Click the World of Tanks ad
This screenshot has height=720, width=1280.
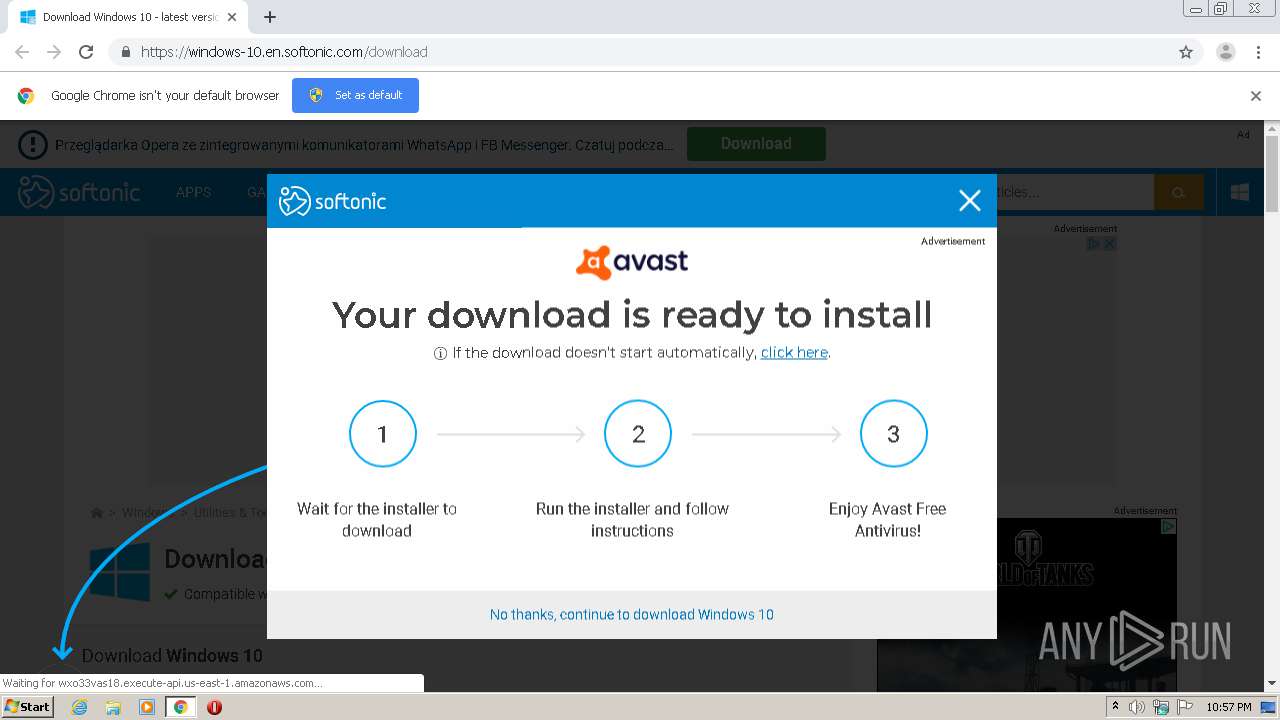[x=1027, y=604]
